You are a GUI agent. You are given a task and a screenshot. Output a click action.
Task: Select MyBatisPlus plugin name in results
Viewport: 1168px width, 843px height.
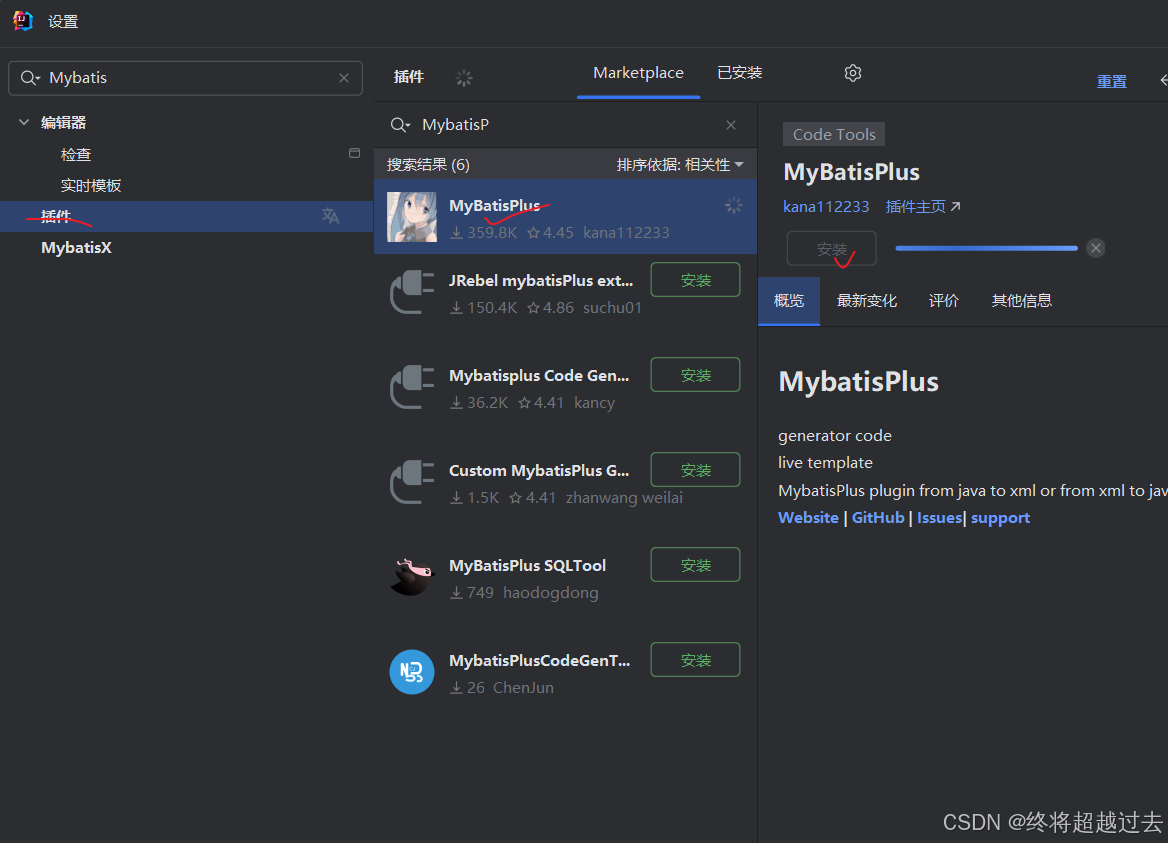495,206
